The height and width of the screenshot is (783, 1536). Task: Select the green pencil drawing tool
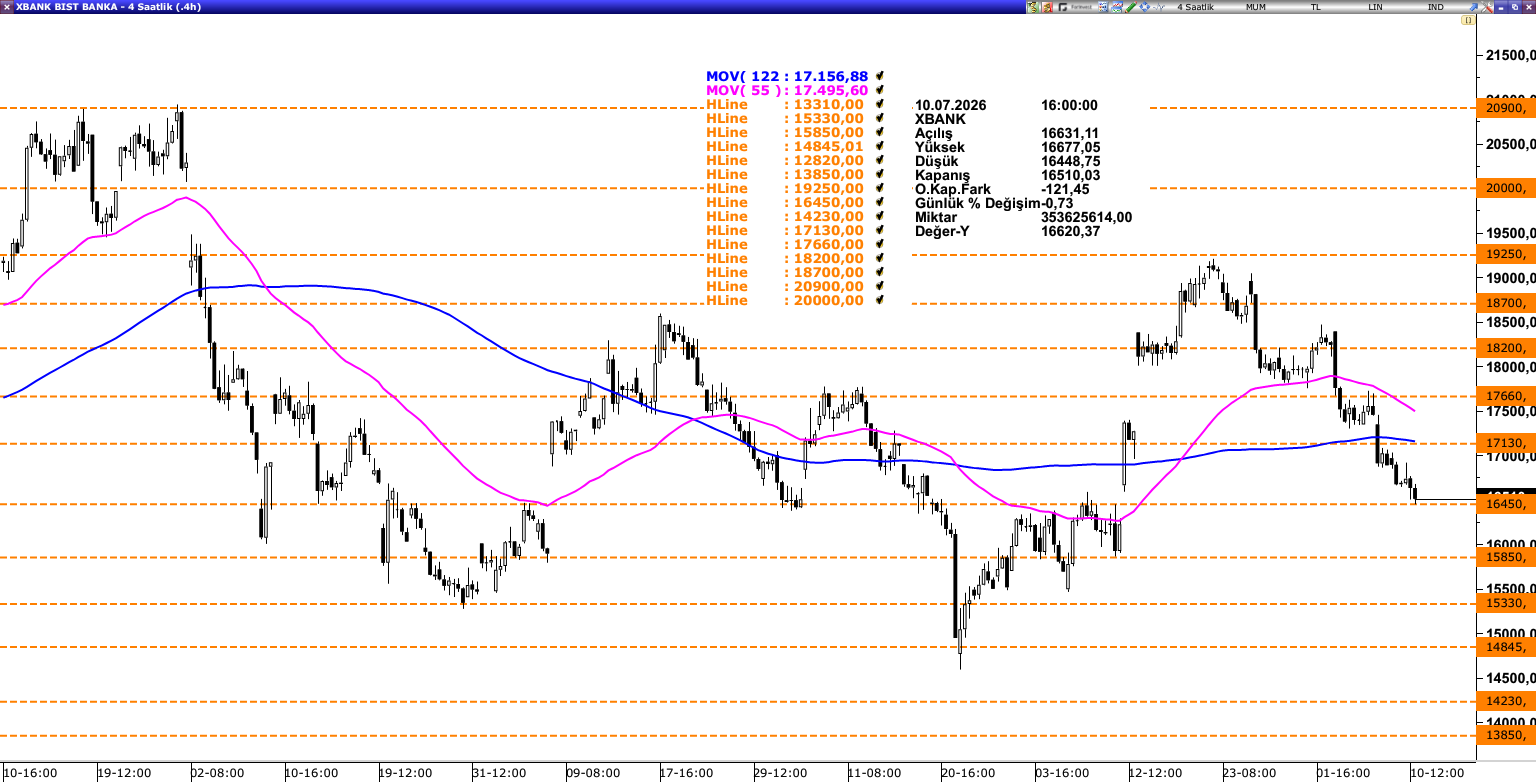point(1130,7)
